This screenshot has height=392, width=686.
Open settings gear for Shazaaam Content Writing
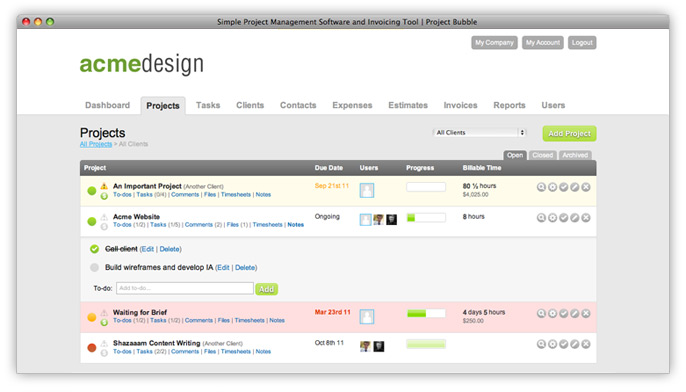553,344
